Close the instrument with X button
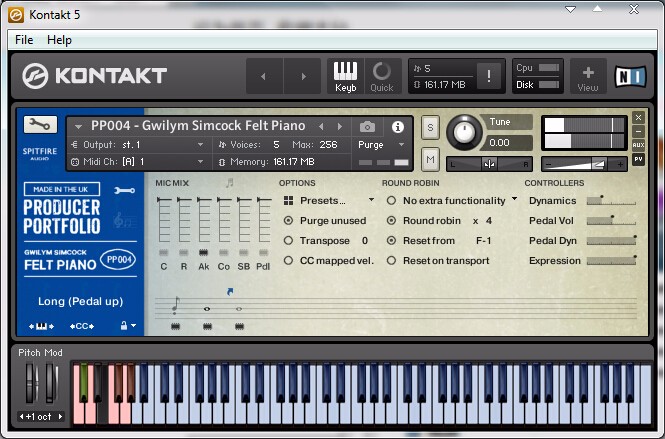Image resolution: width=665 pixels, height=439 pixels. tap(638, 117)
